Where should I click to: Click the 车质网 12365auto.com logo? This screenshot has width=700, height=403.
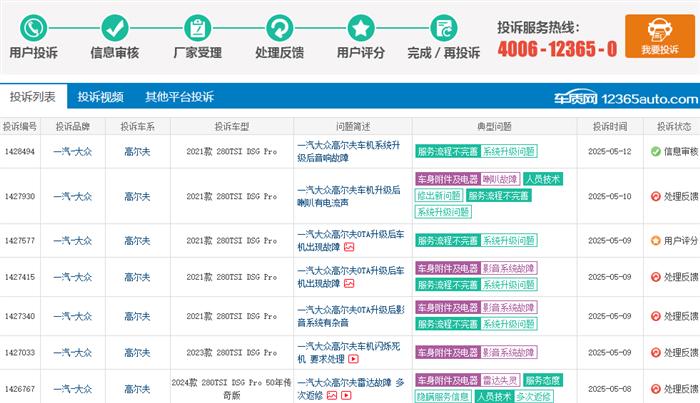[x=626, y=98]
